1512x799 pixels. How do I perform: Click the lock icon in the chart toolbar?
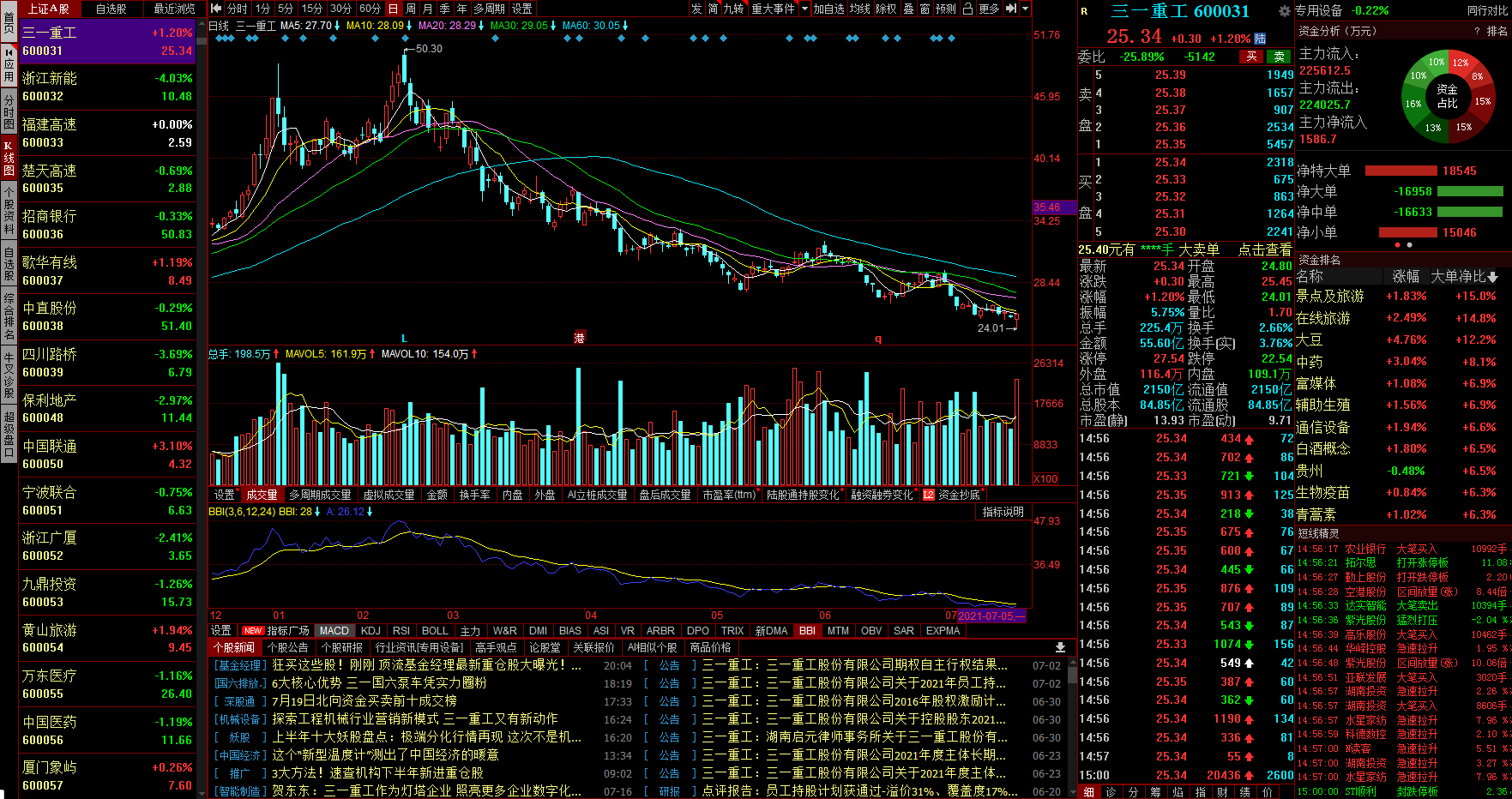(967, 9)
